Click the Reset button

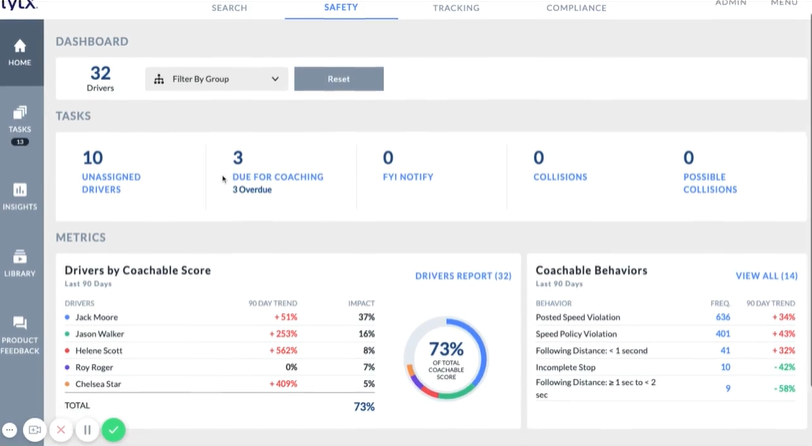pos(339,79)
